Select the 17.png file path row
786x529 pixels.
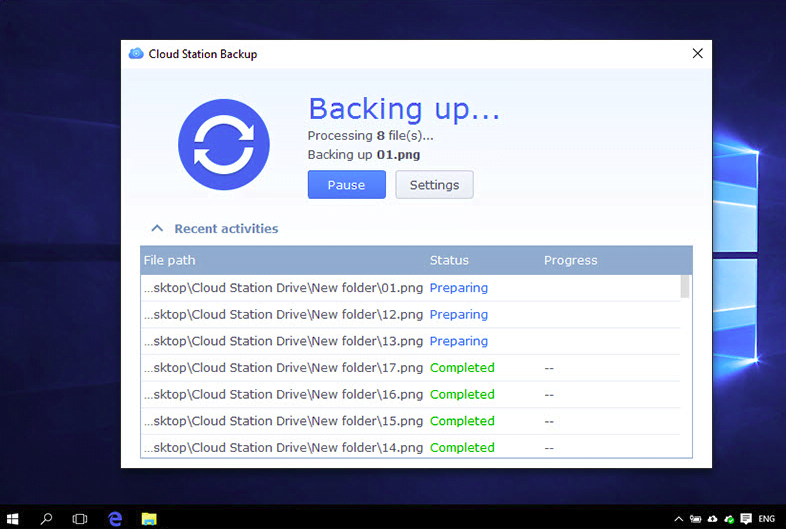[410, 368]
